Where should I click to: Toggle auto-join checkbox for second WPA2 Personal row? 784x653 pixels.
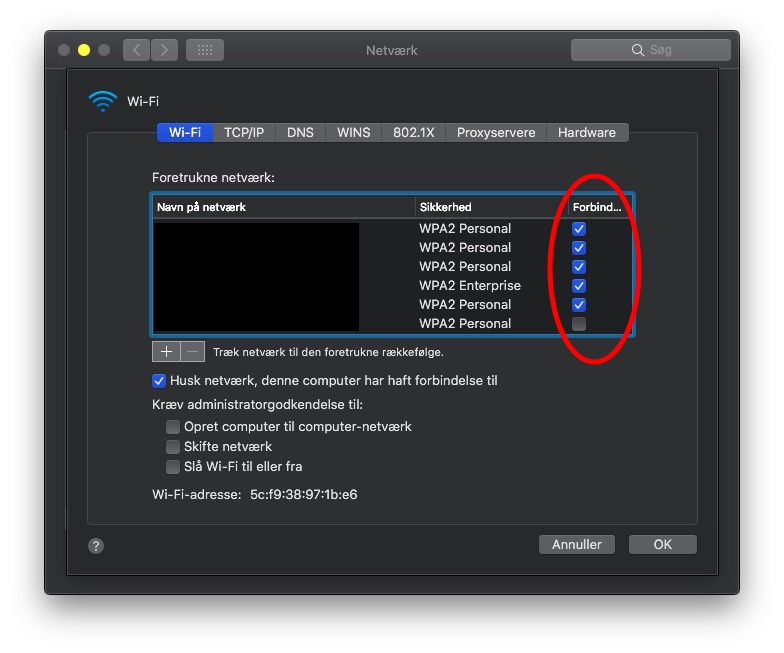[579, 248]
